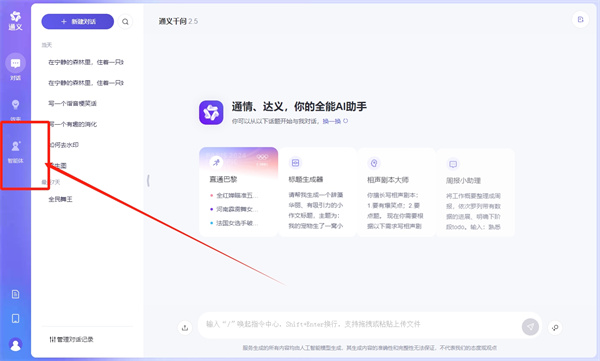Click the 换一换 link to refresh topics

tap(331, 121)
